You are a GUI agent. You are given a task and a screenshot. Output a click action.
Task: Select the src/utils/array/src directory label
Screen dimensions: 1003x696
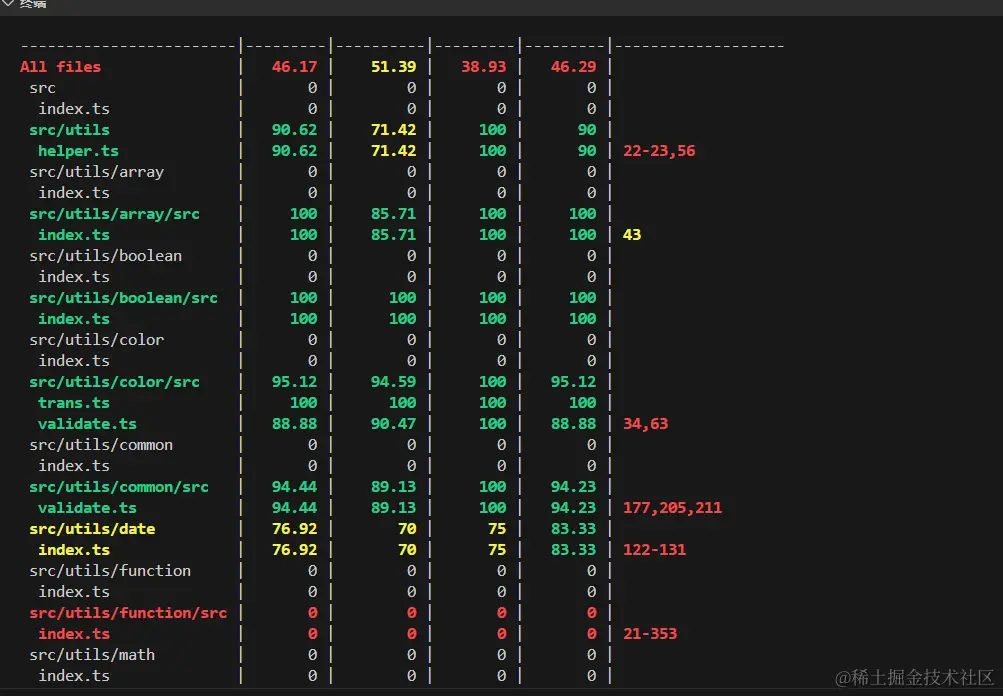[115, 214]
